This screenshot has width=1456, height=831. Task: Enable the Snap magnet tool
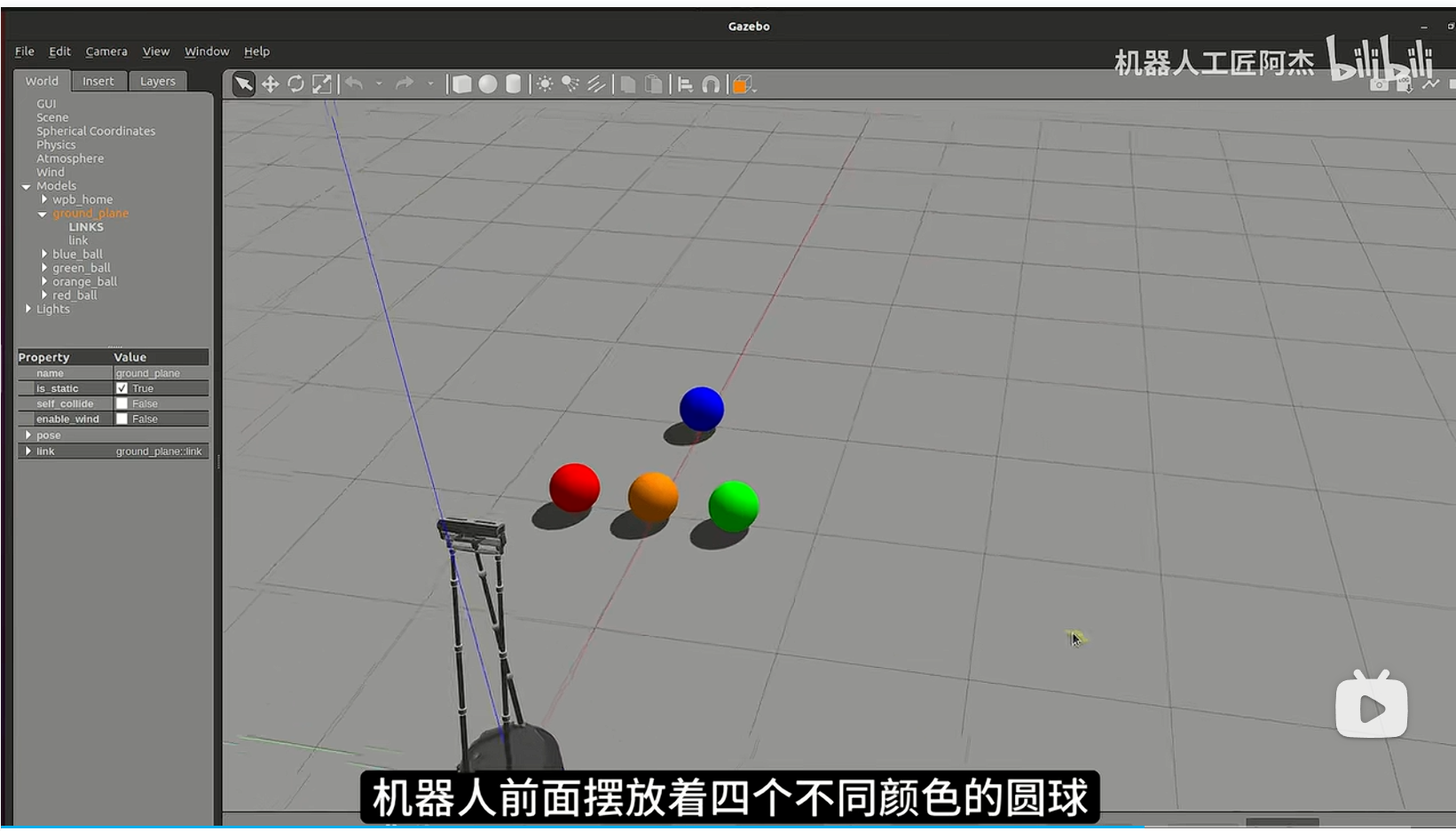[711, 84]
